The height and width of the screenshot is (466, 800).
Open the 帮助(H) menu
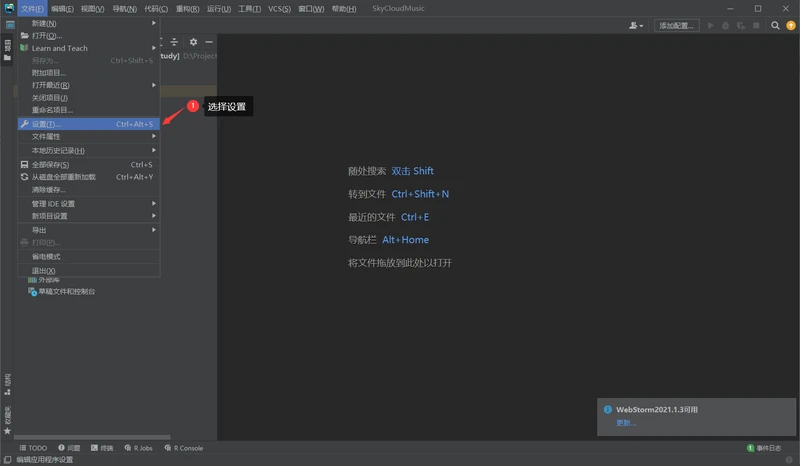click(344, 9)
